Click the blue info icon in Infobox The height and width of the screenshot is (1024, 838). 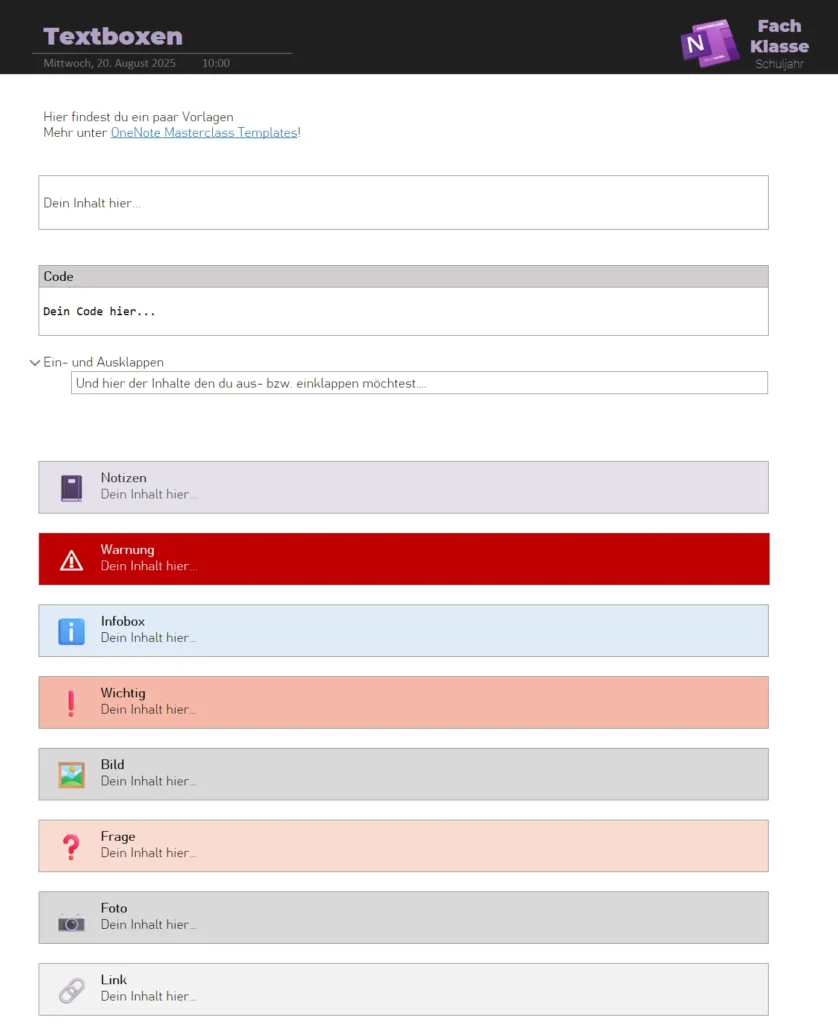[x=71, y=631]
